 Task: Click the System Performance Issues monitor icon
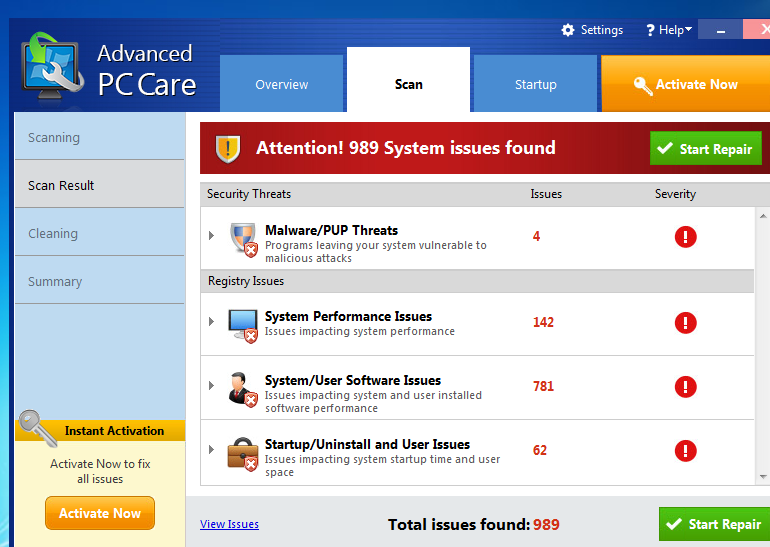pos(243,324)
